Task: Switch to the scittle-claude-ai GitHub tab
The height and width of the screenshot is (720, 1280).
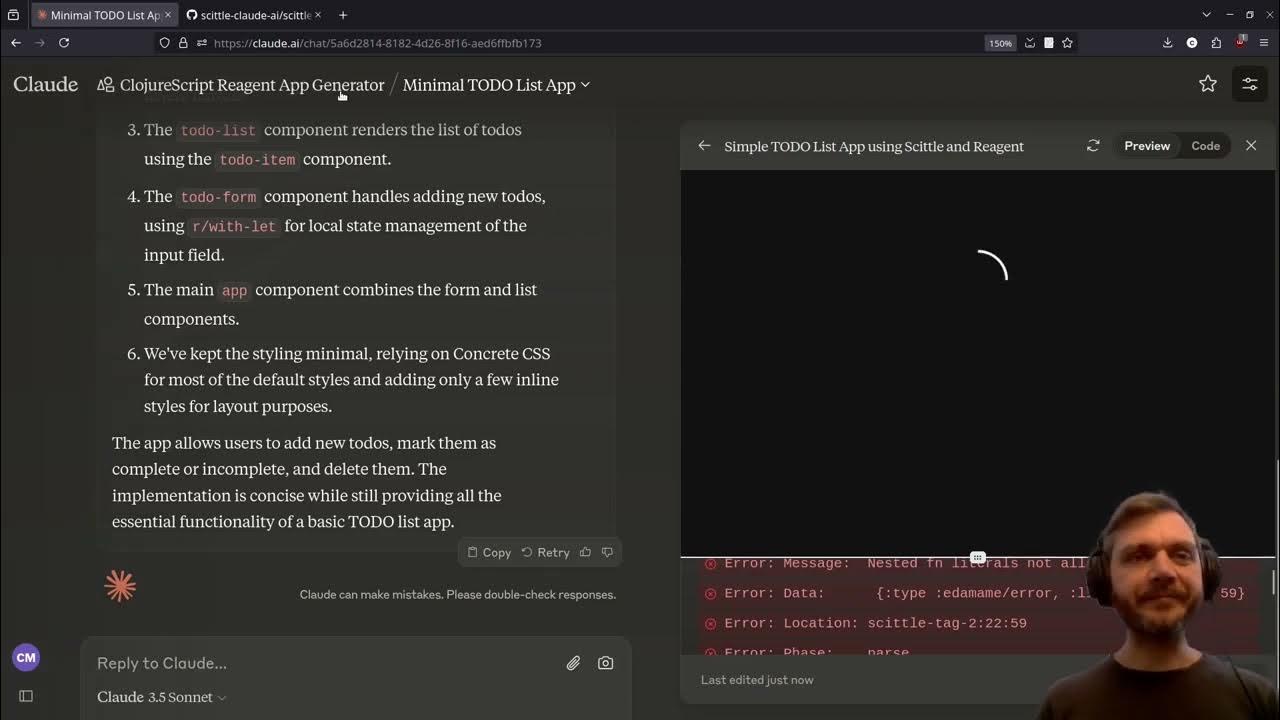Action: click(255, 15)
